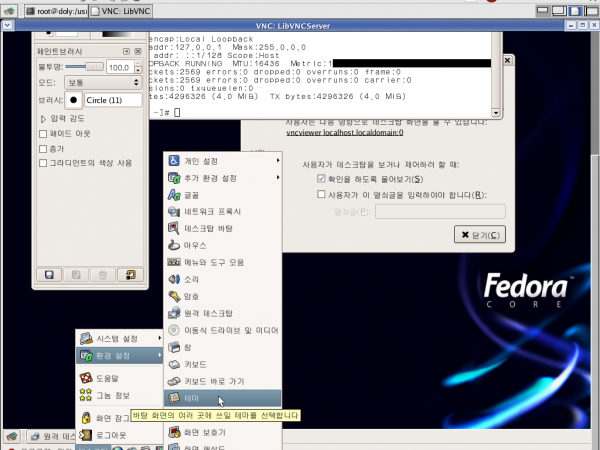
Task: Enable the 그라디언트의 색상 사용 checkbox
Action: click(x=43, y=163)
